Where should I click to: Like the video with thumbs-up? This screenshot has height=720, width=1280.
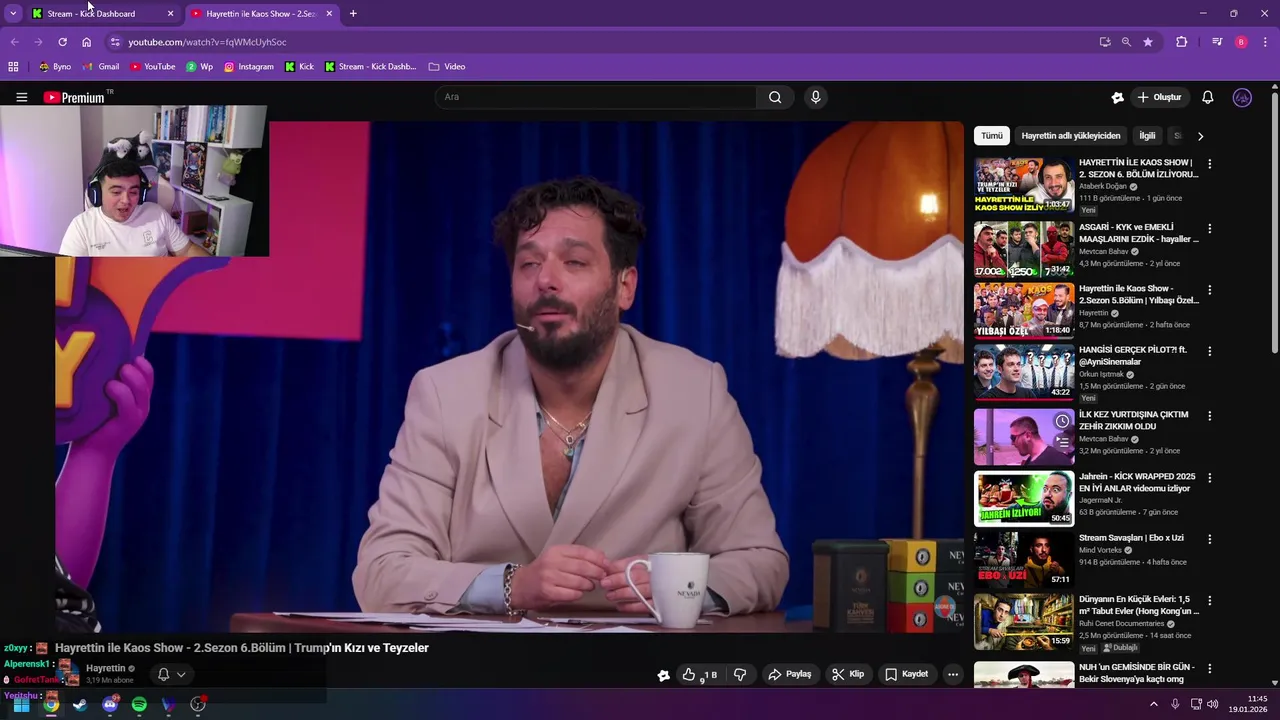coord(689,675)
